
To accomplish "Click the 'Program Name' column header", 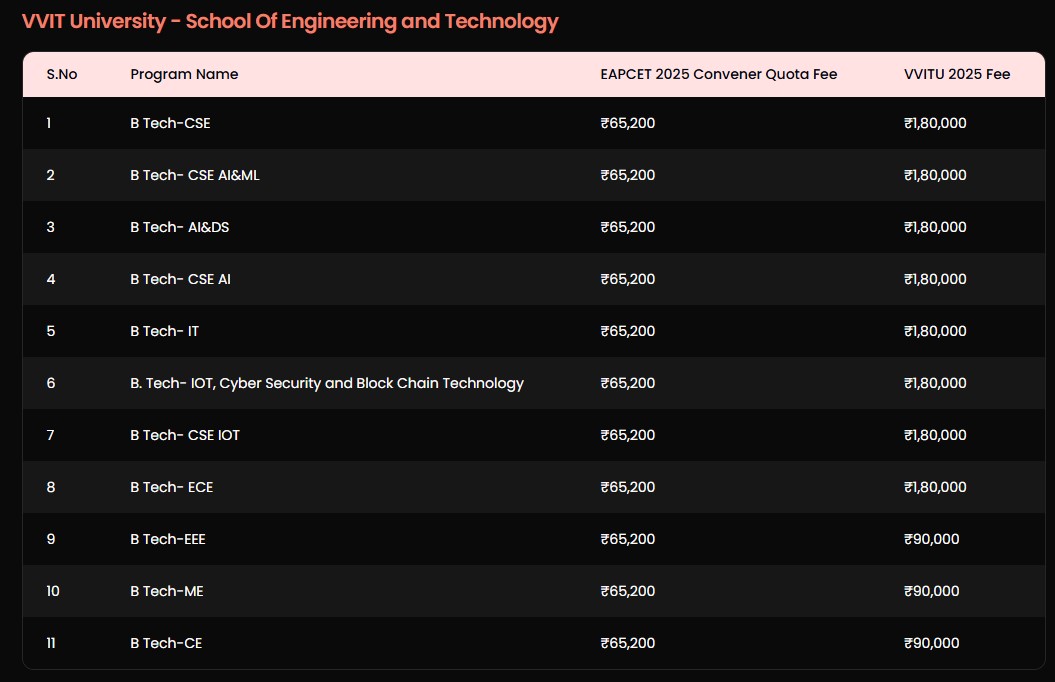I will tap(184, 74).
